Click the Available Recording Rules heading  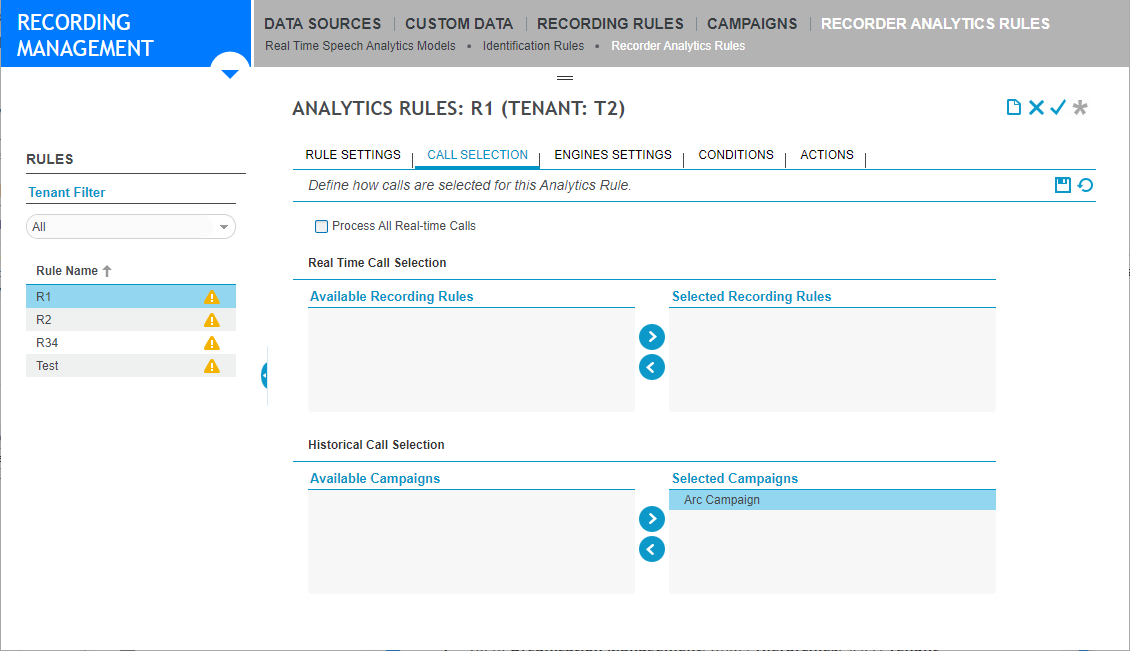pyautogui.click(x=391, y=296)
